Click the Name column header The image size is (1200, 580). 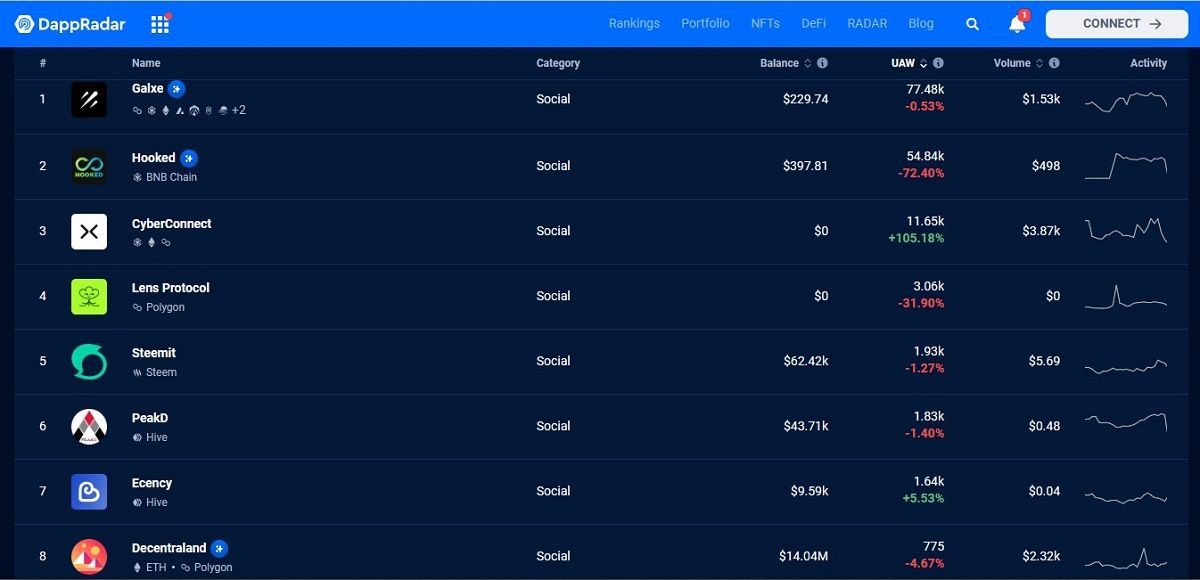point(146,63)
